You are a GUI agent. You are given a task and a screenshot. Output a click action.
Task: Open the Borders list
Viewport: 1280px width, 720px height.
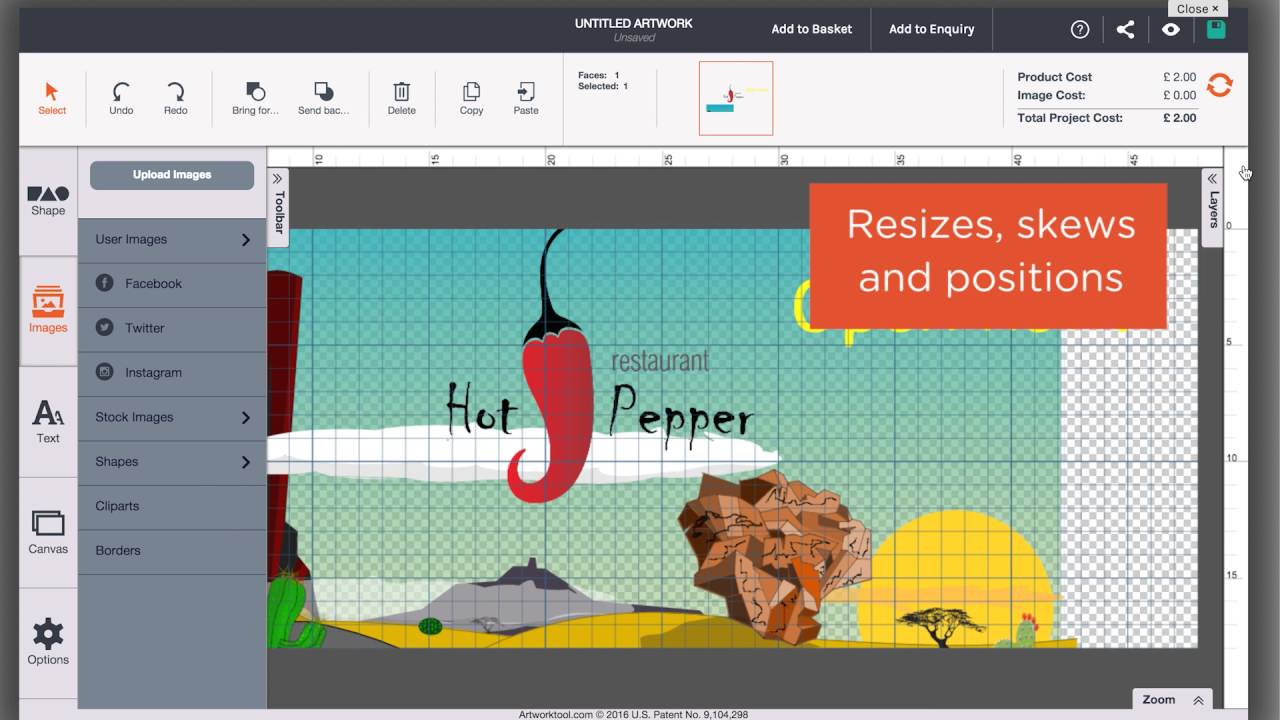coord(172,550)
